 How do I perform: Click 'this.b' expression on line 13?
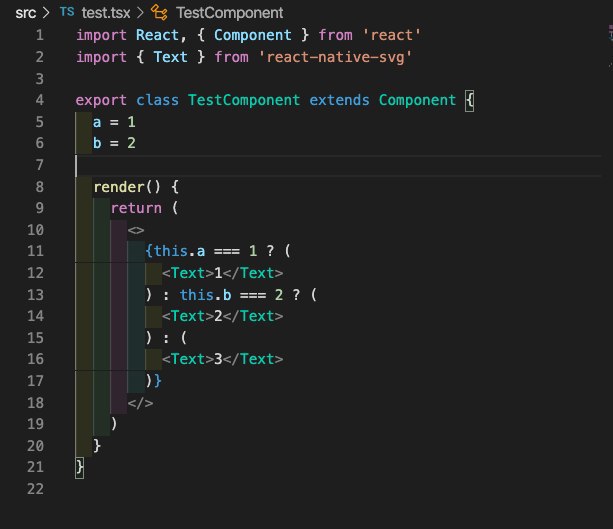pos(206,294)
